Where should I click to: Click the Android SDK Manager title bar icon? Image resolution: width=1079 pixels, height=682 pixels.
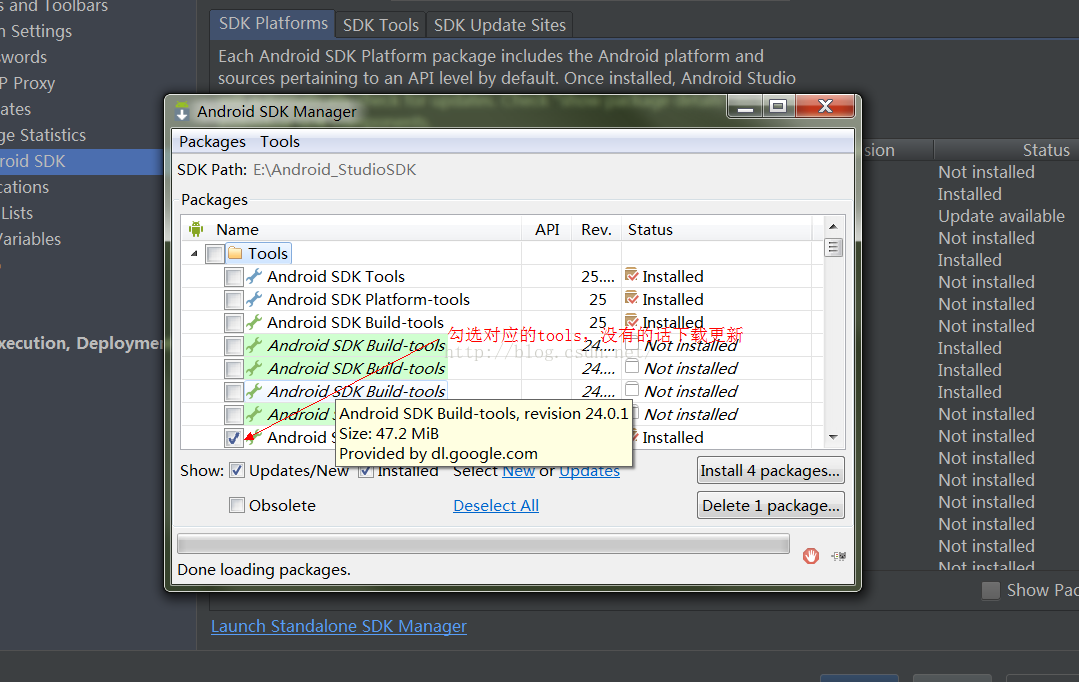click(x=182, y=111)
